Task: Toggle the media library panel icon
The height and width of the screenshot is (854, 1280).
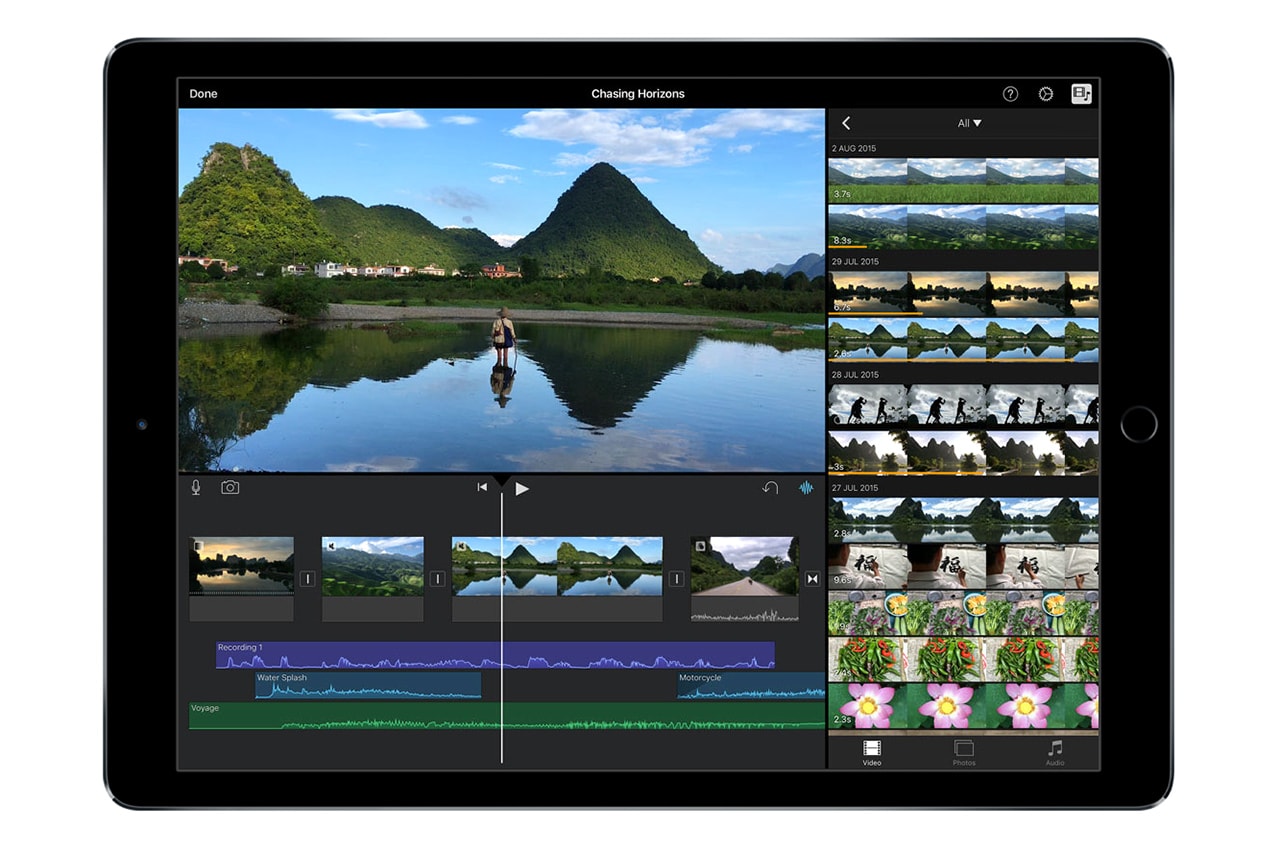Action: [x=1081, y=94]
